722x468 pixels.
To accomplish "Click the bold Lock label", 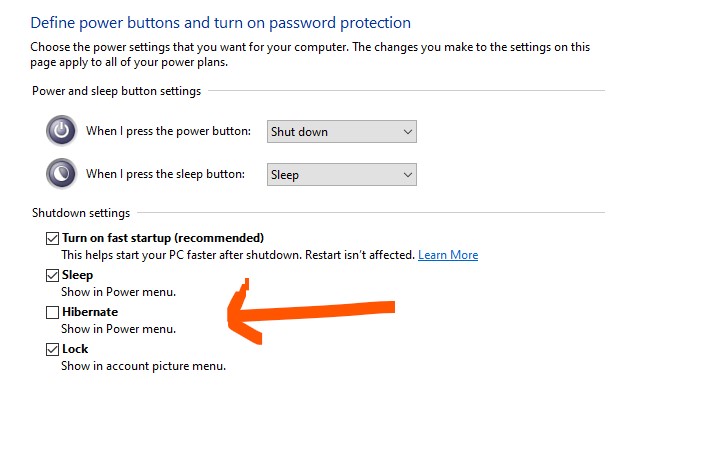I will [75, 349].
